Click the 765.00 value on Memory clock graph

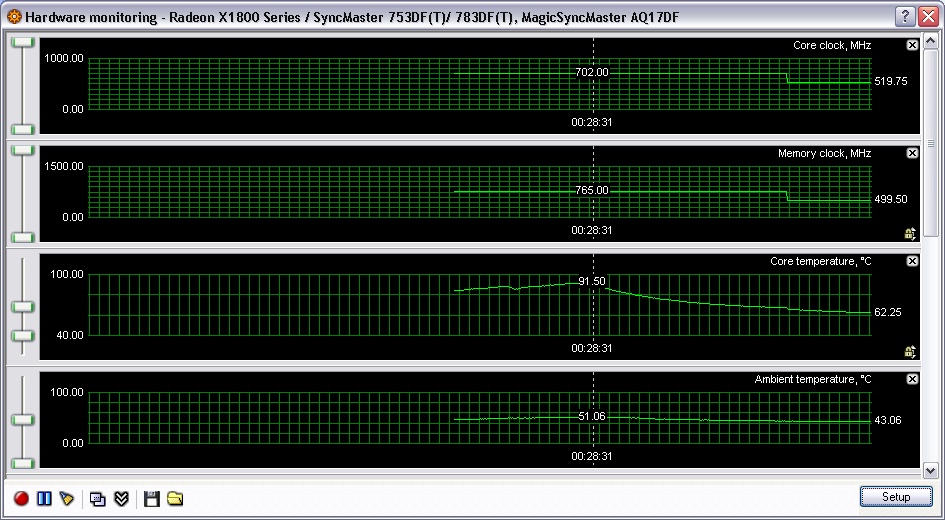(x=592, y=190)
